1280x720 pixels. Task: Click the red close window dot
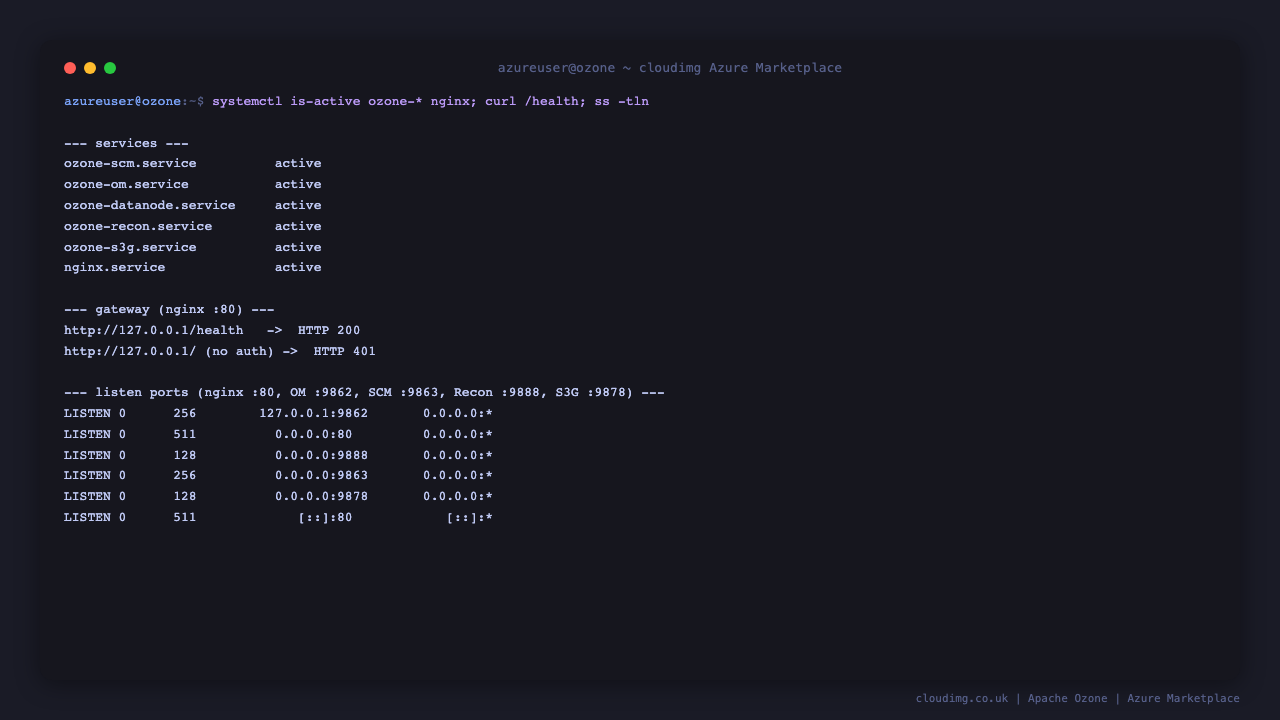point(70,68)
